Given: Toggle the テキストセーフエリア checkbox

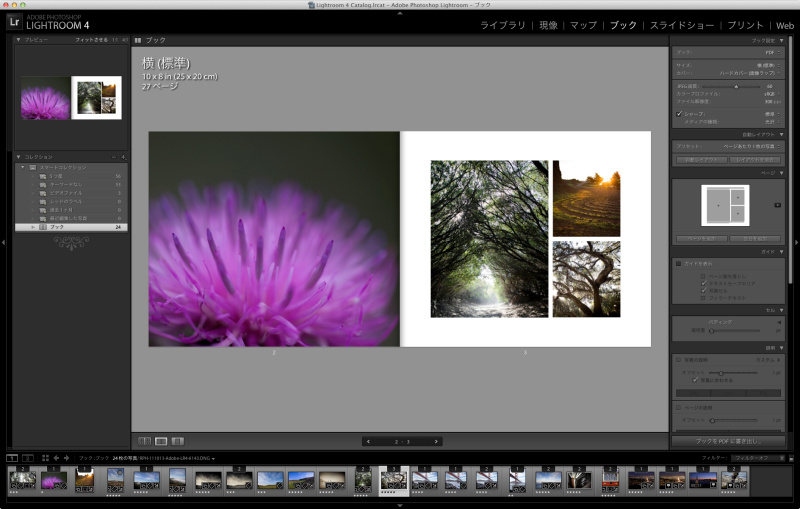Looking at the screenshot, I should (x=704, y=283).
